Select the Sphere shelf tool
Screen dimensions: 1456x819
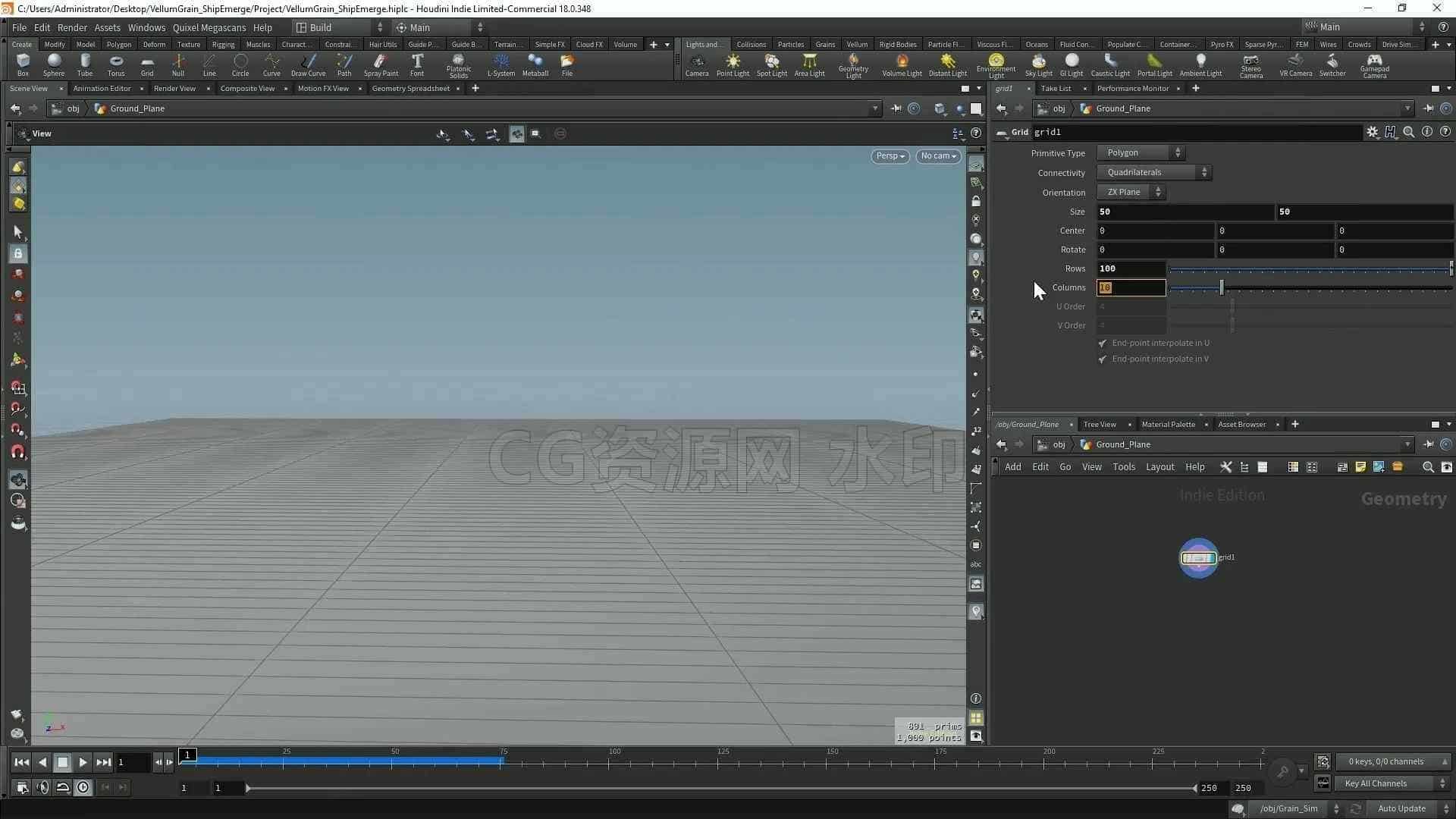pos(54,64)
